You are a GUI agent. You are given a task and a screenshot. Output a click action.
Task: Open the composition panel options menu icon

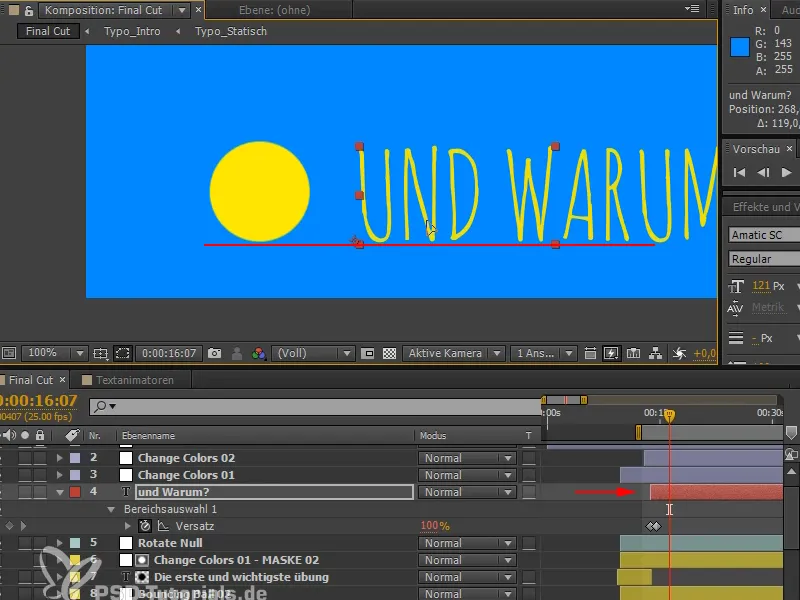(x=692, y=9)
